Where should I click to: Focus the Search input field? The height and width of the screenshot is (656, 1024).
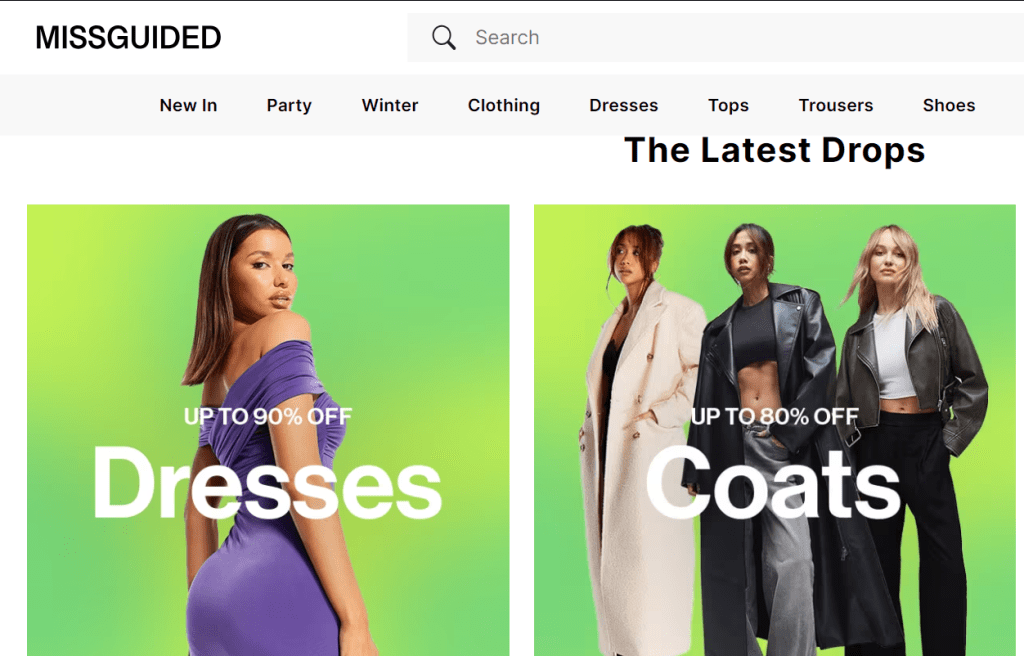click(x=716, y=38)
